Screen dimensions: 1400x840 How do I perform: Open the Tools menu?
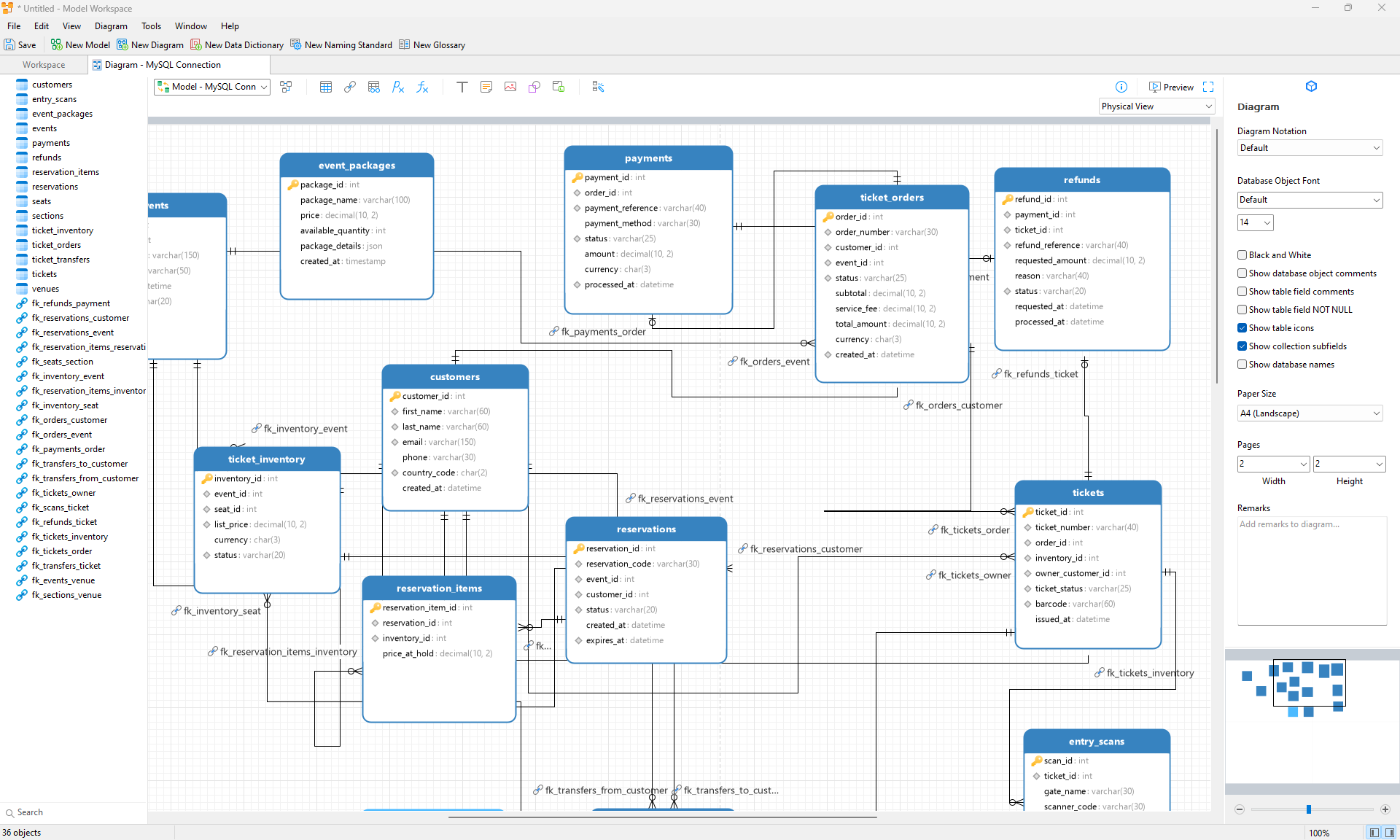[x=152, y=26]
